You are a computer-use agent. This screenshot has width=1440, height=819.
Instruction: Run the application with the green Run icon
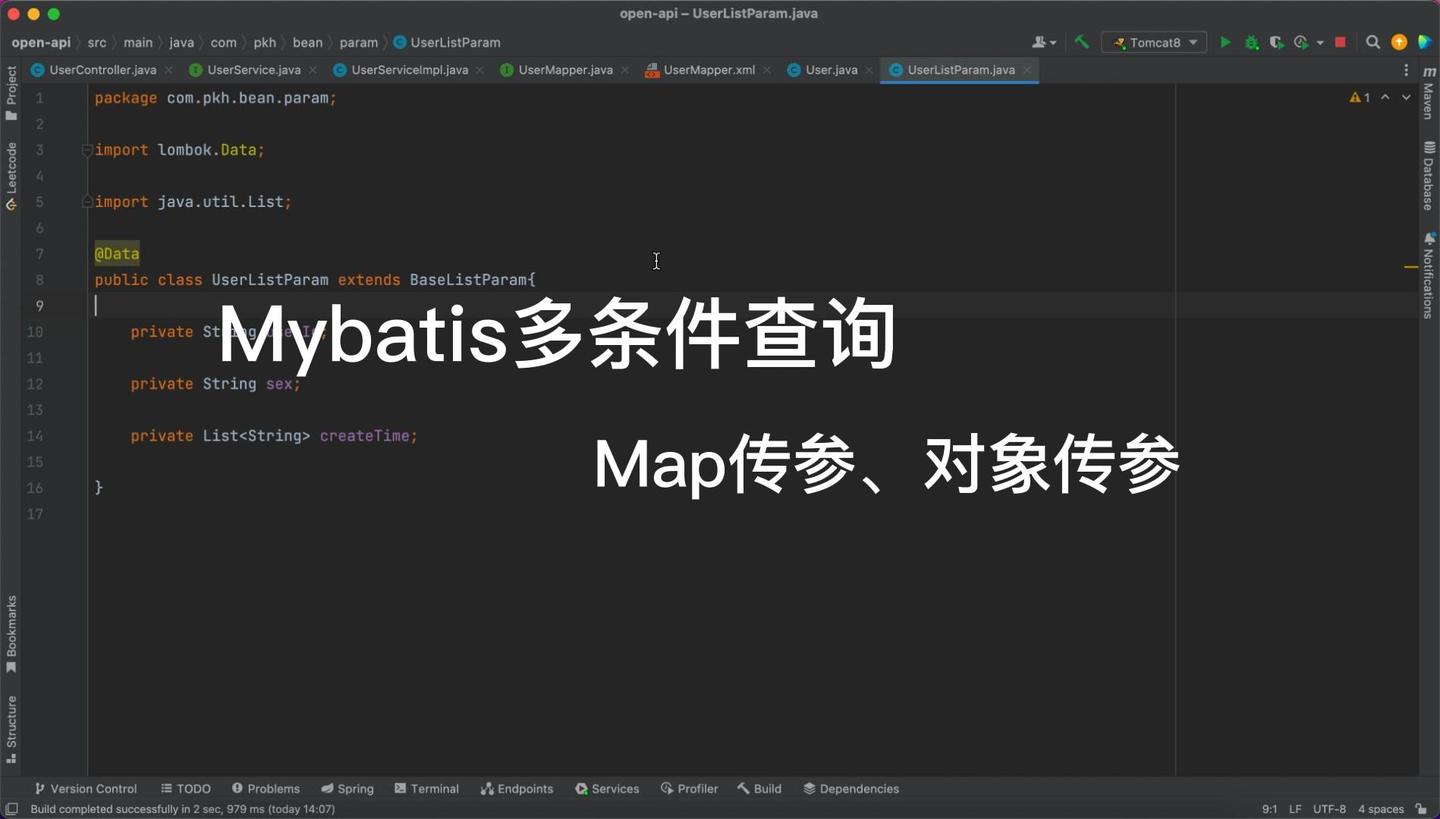click(1226, 42)
